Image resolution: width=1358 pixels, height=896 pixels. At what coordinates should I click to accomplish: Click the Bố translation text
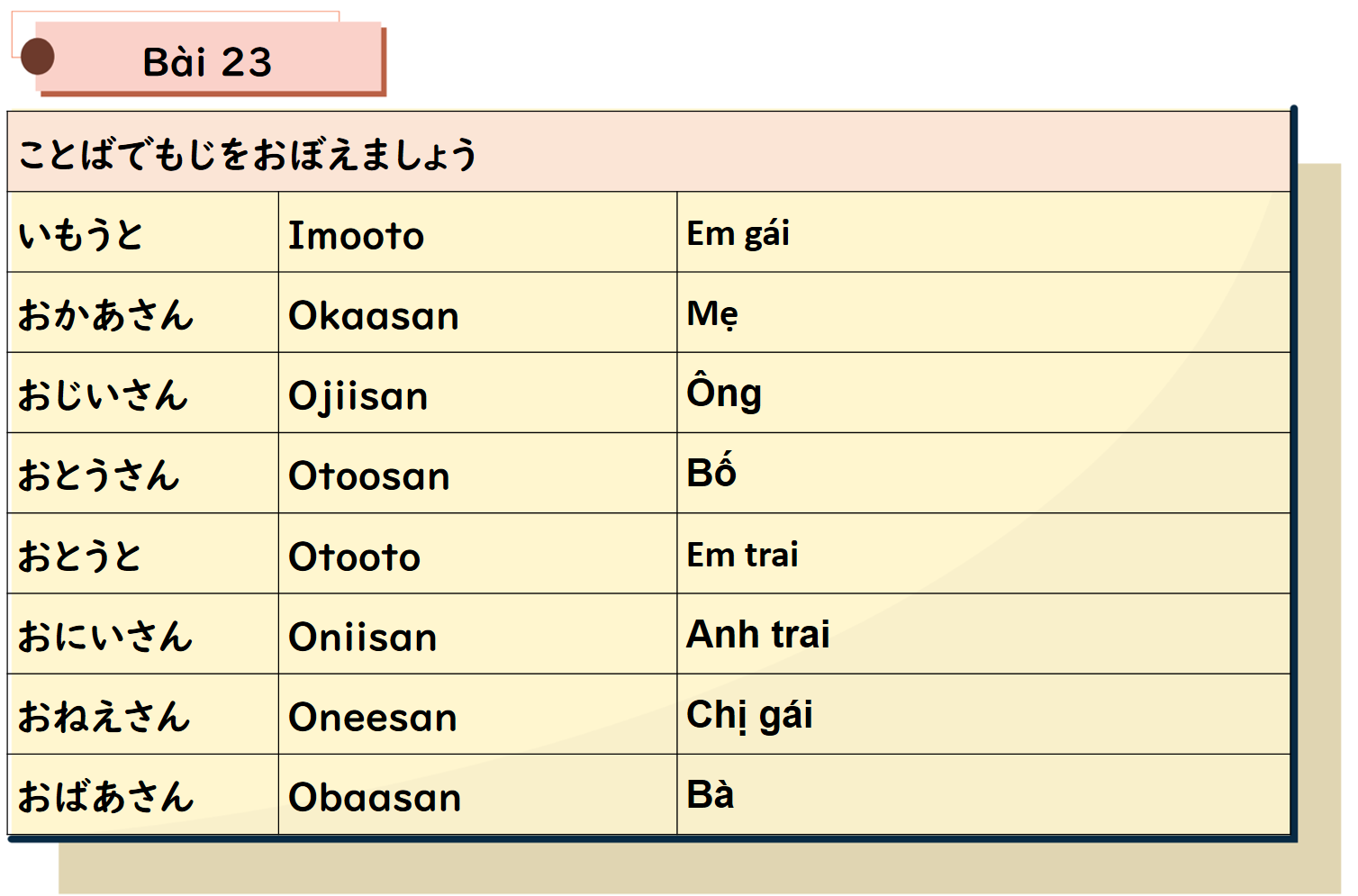coord(711,473)
